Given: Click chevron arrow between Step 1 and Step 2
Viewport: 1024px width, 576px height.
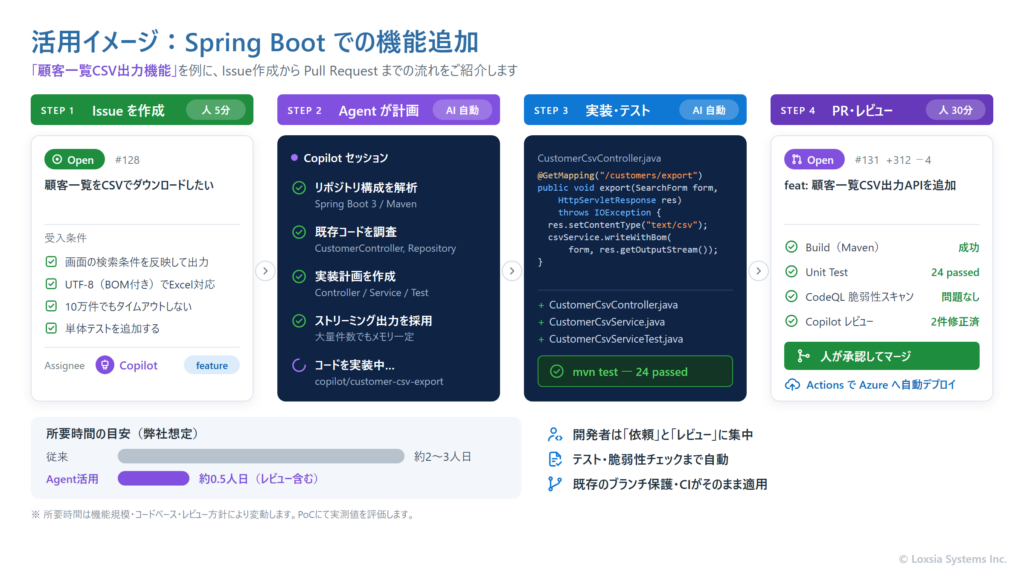Looking at the screenshot, I should pos(265,270).
